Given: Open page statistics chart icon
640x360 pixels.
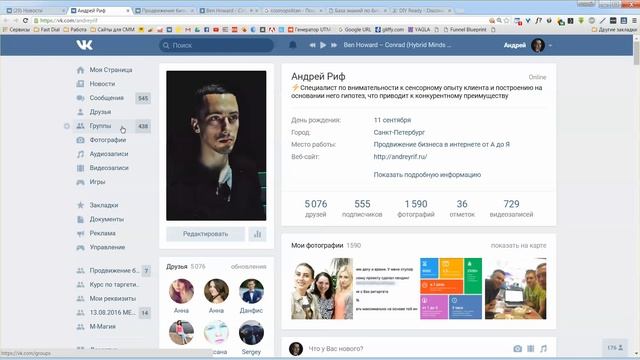Looking at the screenshot, I should [x=258, y=234].
